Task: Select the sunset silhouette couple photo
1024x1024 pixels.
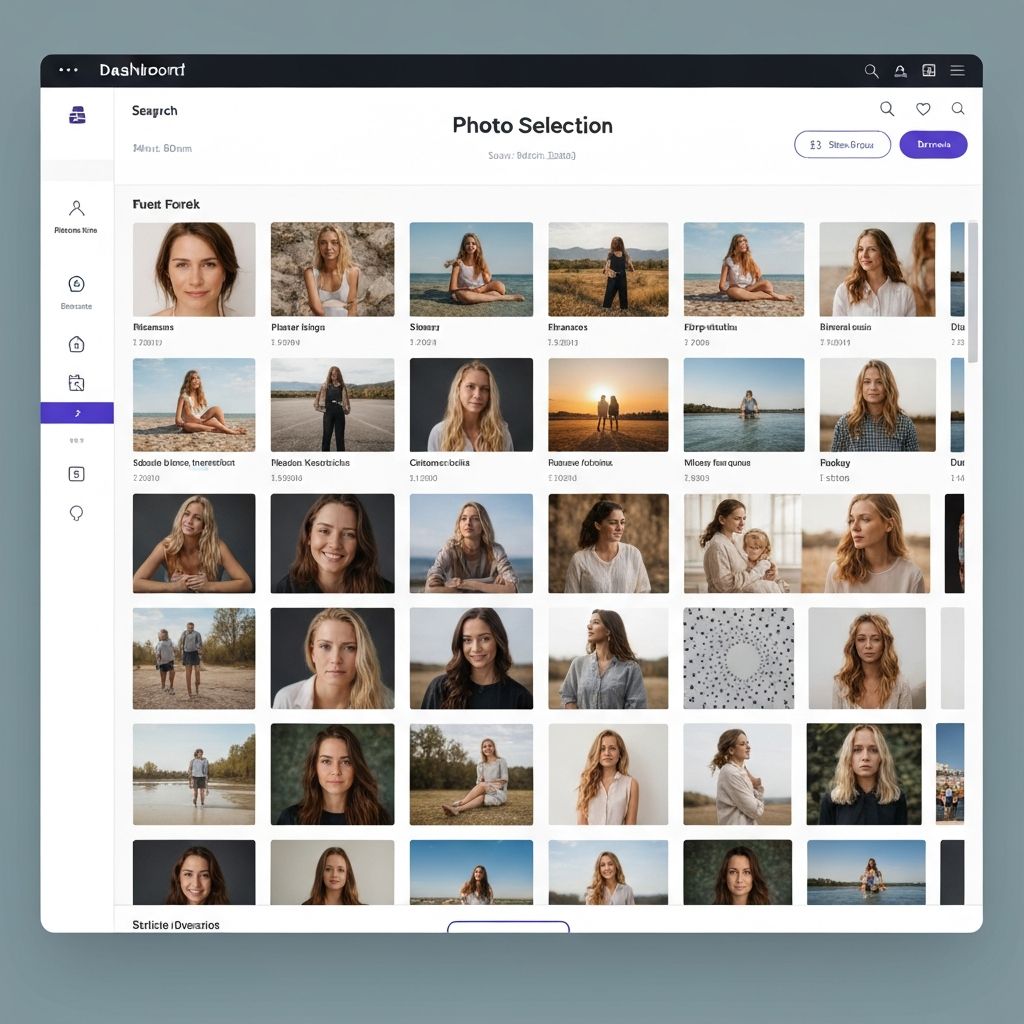Action: click(x=608, y=404)
